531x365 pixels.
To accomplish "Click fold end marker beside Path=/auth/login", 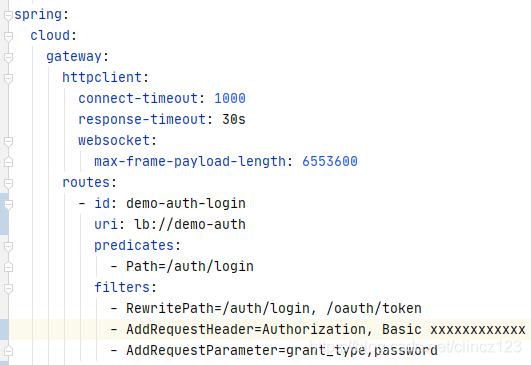I will click(8, 267).
